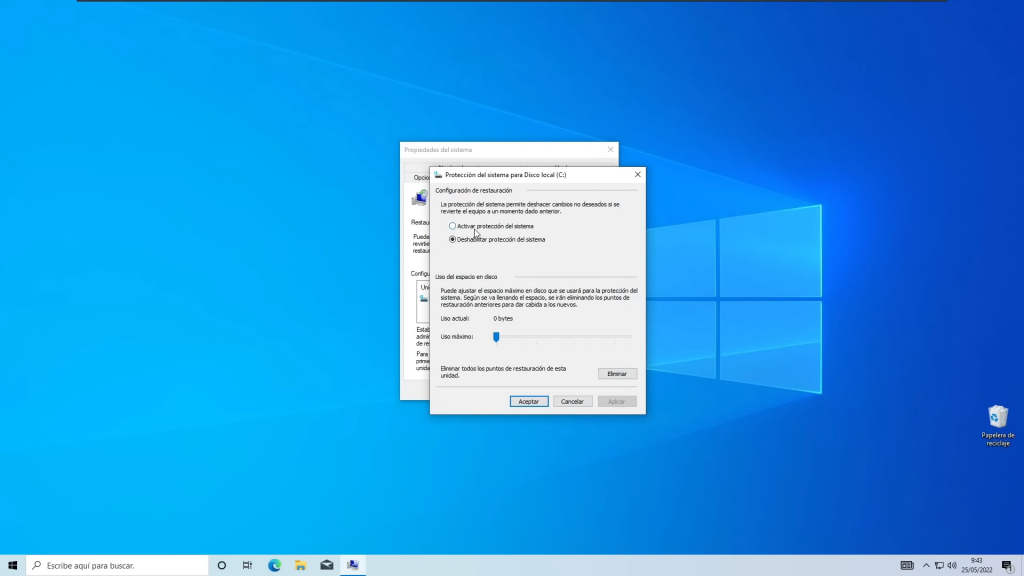Close the 'Protección del sistema' dialog

637,175
